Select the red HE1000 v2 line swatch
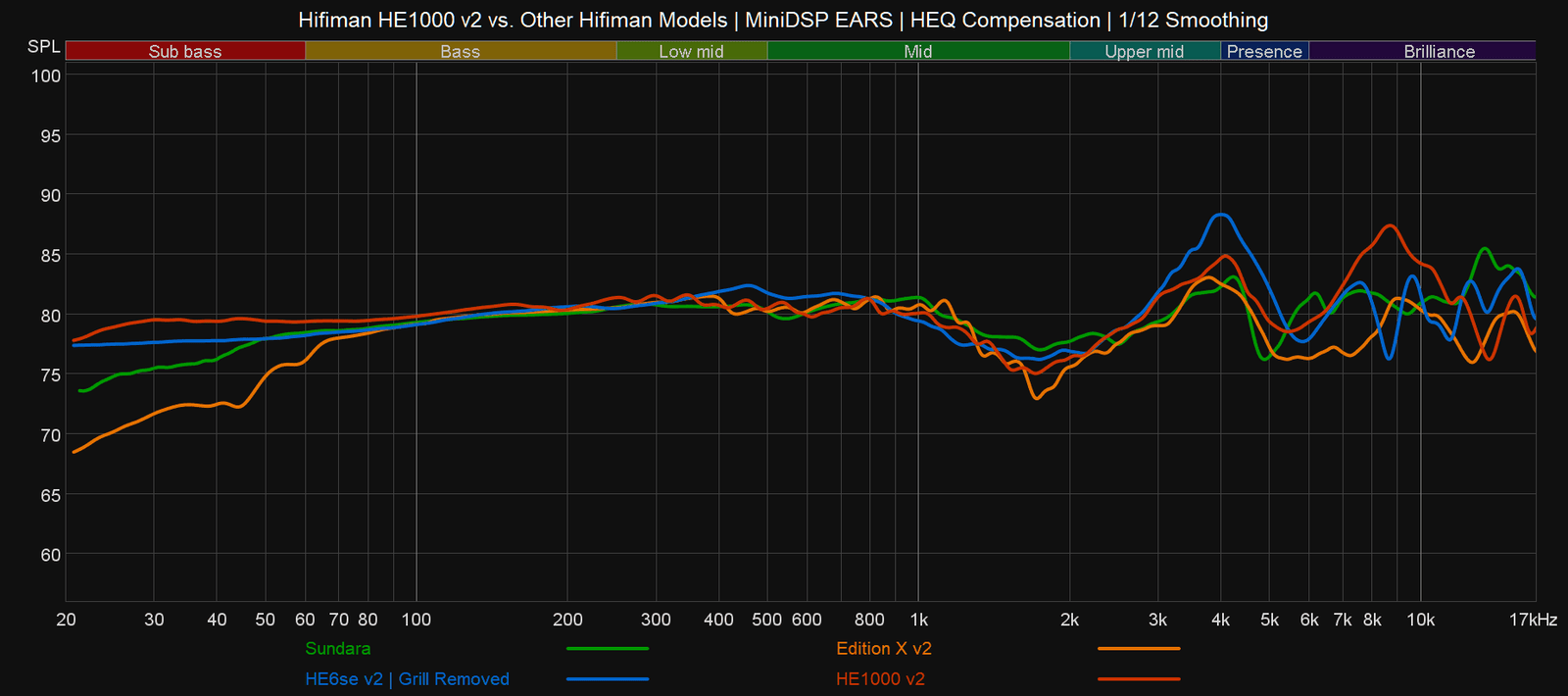Image resolution: width=1568 pixels, height=696 pixels. 1139,679
